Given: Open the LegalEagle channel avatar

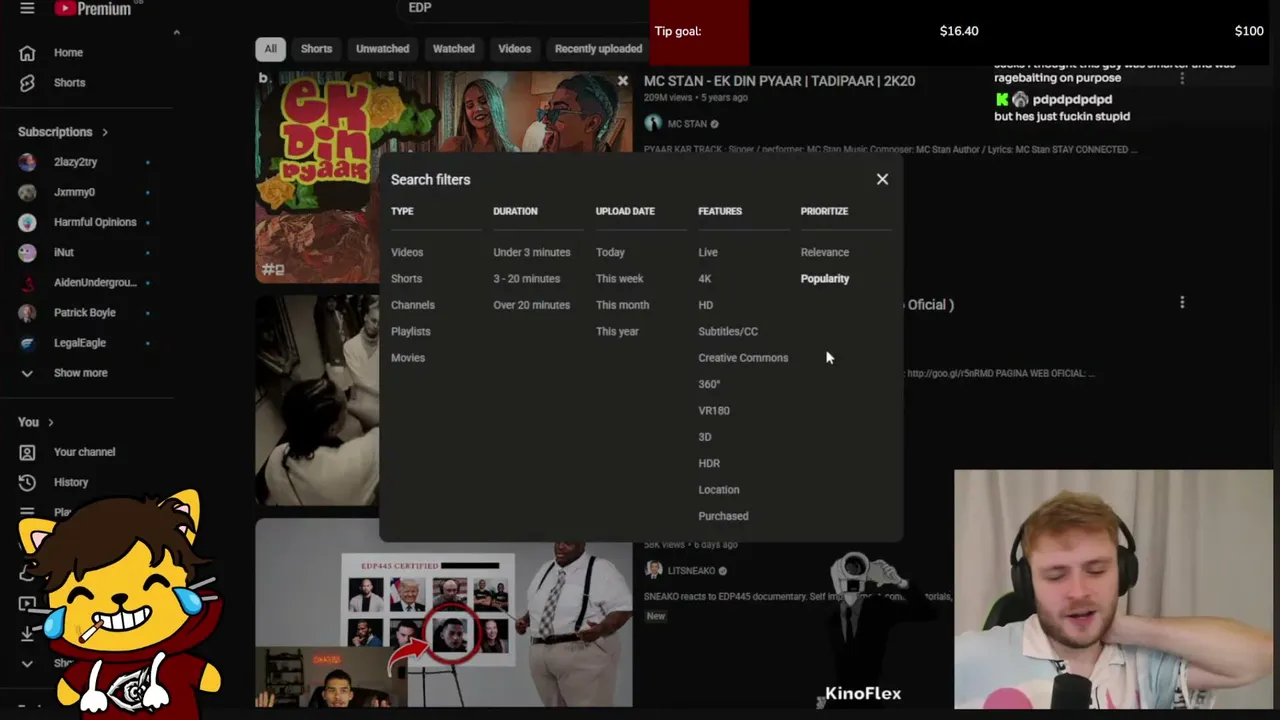Looking at the screenshot, I should (x=27, y=342).
